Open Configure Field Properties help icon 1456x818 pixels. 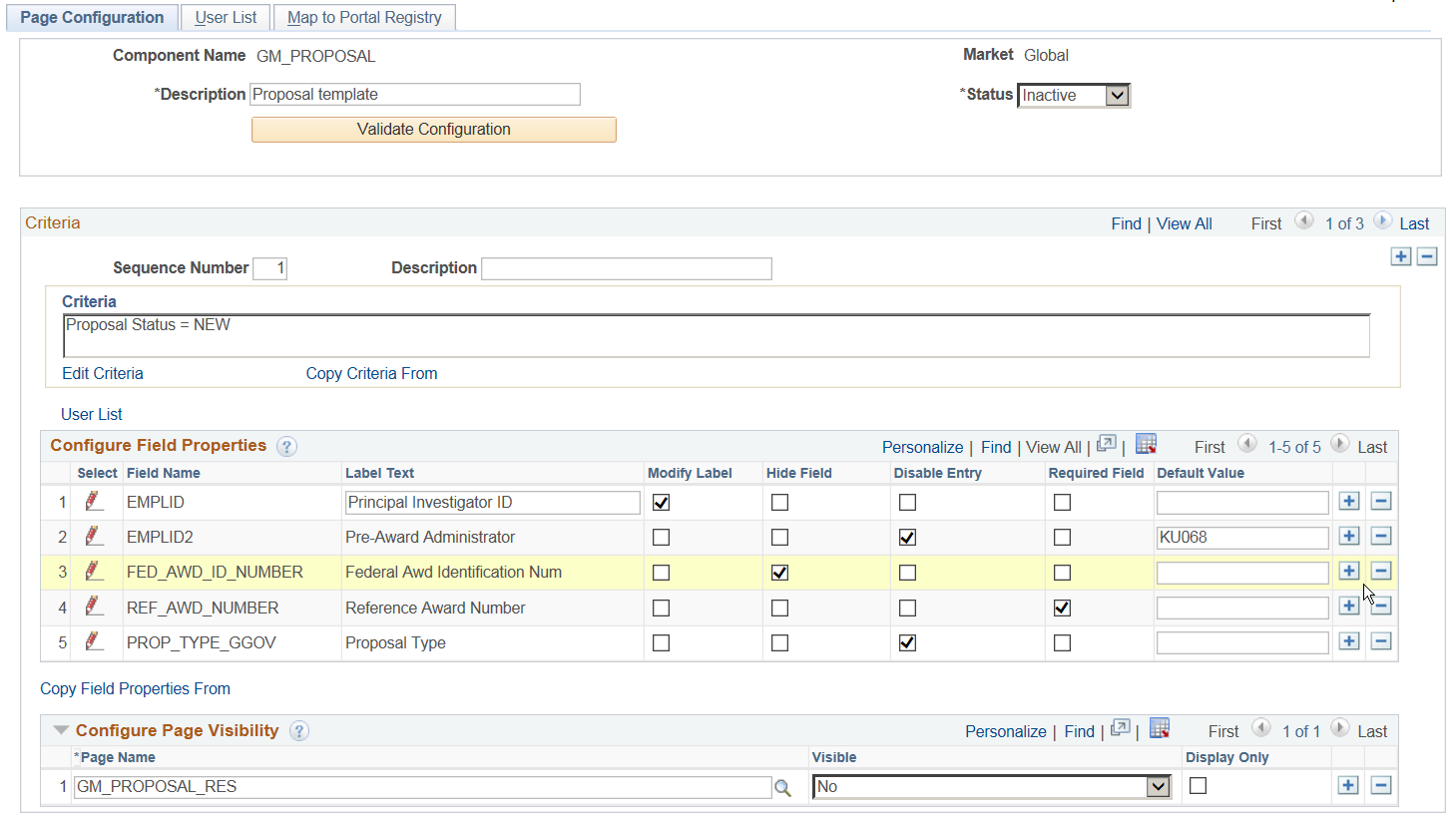pos(286,447)
